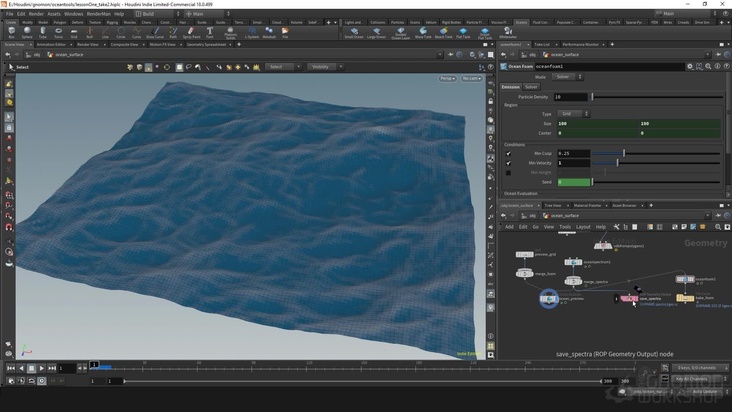Pick the Large Ocean shelf tool

click(x=376, y=33)
